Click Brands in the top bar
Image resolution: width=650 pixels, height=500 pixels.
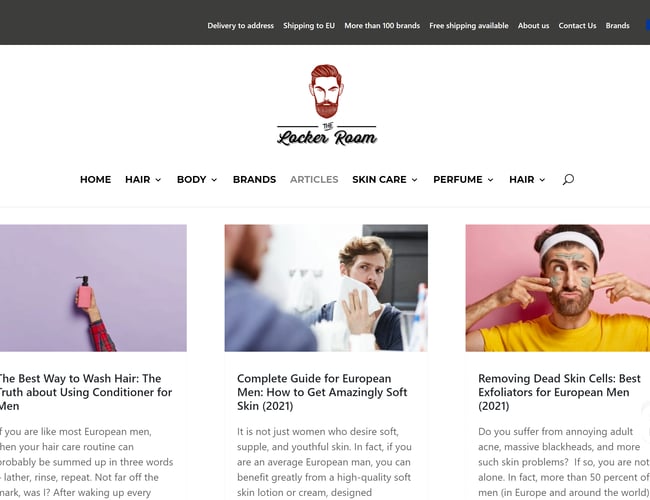[617, 26]
